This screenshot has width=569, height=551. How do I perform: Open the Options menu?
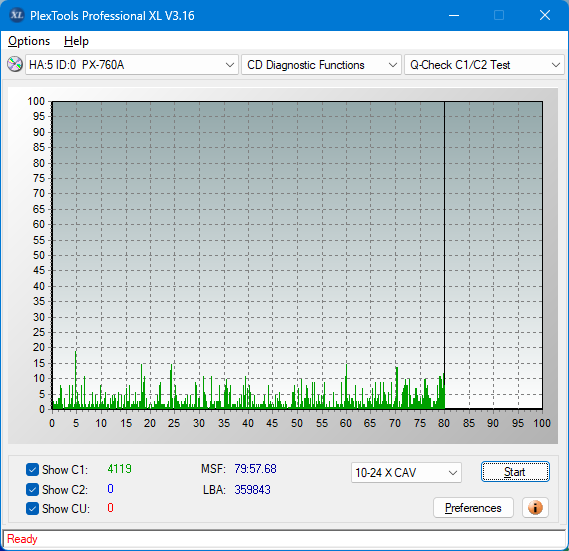click(29, 41)
